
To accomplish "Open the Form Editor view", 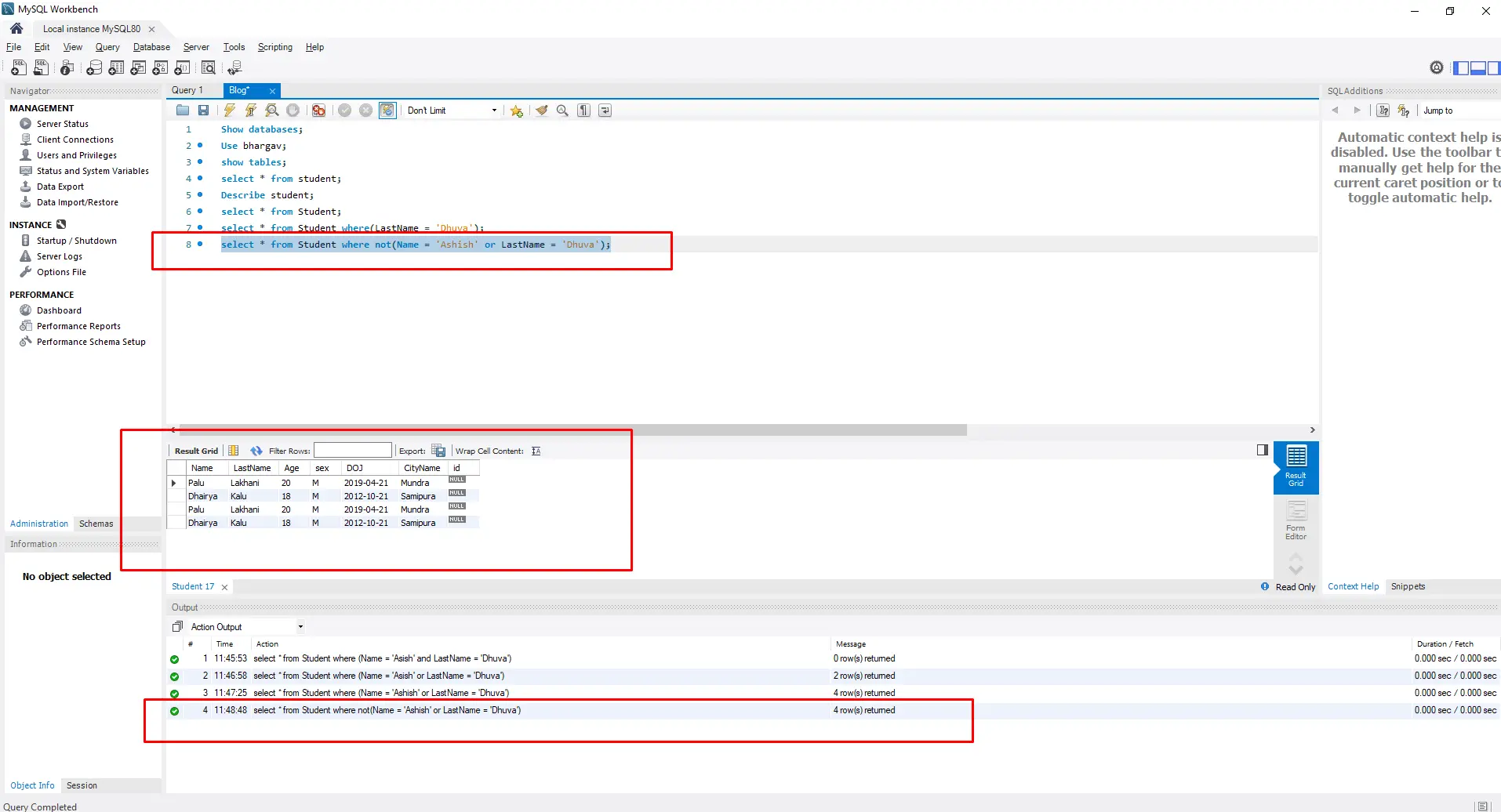I will [1296, 520].
